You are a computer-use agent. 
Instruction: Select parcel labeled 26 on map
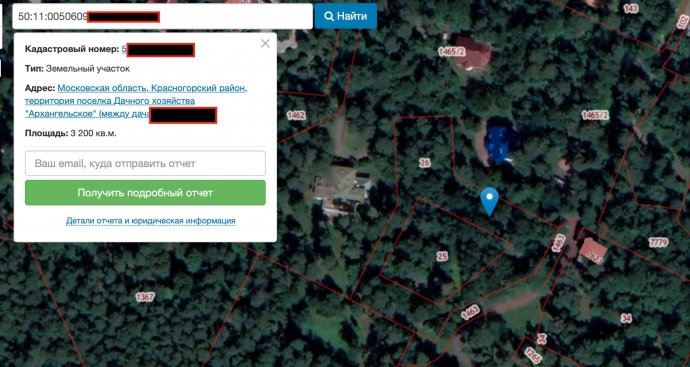424,163
